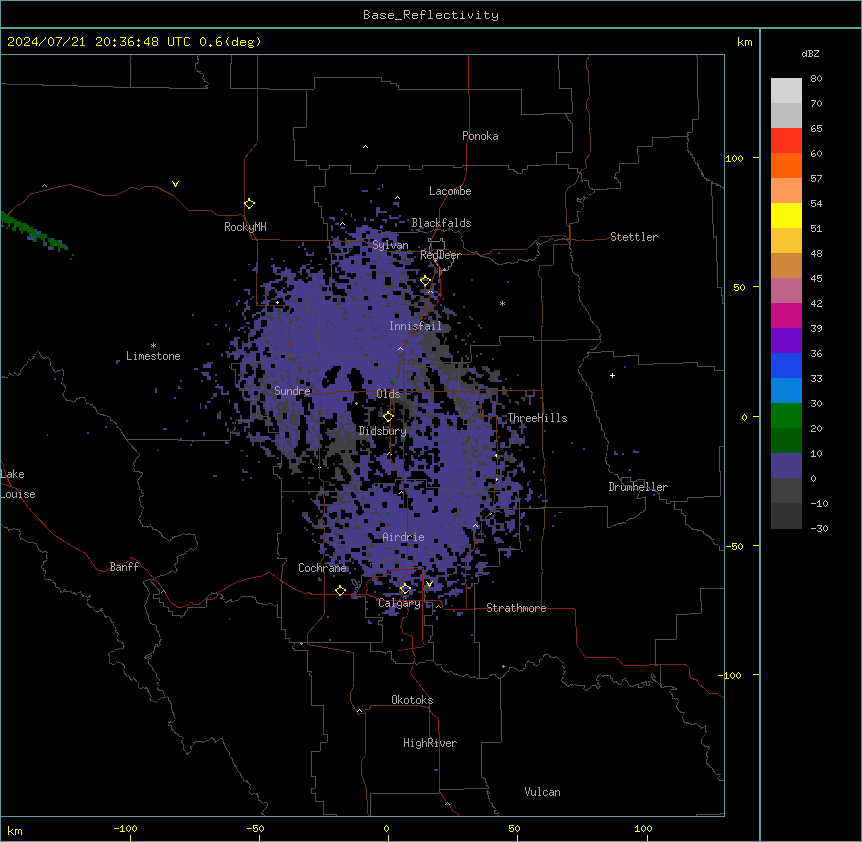Click the 30 dBZ green legend swatch
The height and width of the screenshot is (842, 862).
786,416
